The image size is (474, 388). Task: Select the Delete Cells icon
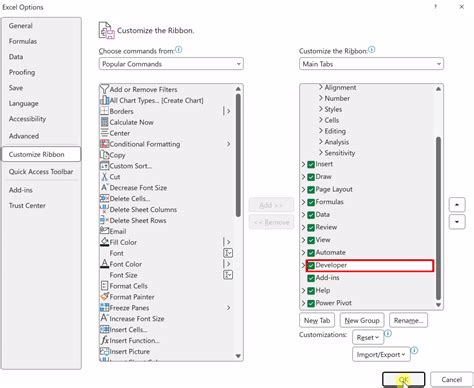click(x=105, y=198)
